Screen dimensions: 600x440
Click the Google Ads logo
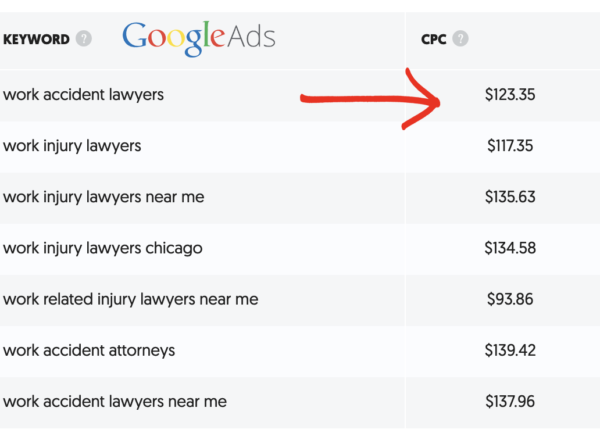pyautogui.click(x=199, y=38)
